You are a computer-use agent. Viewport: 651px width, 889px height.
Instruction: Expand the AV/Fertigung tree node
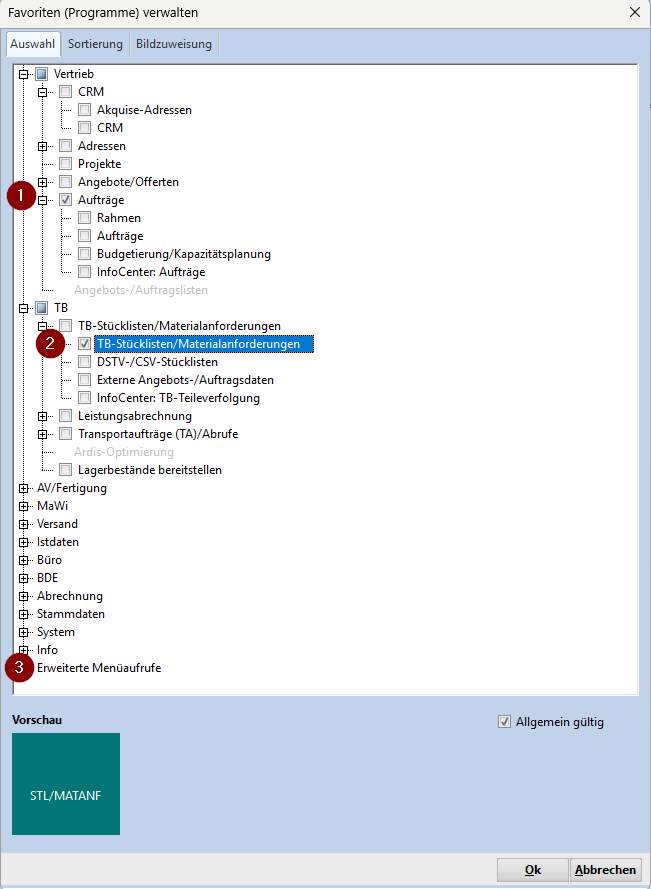pos(24,488)
